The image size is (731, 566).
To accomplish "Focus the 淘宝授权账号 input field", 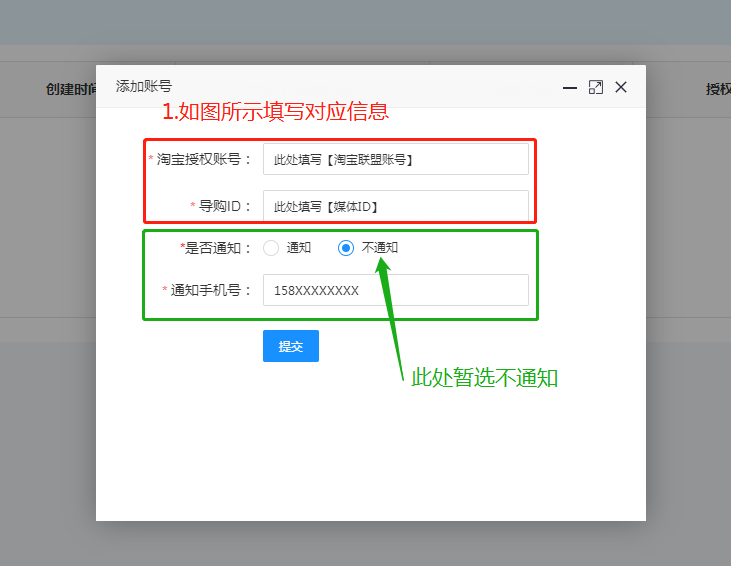I will coord(395,159).
